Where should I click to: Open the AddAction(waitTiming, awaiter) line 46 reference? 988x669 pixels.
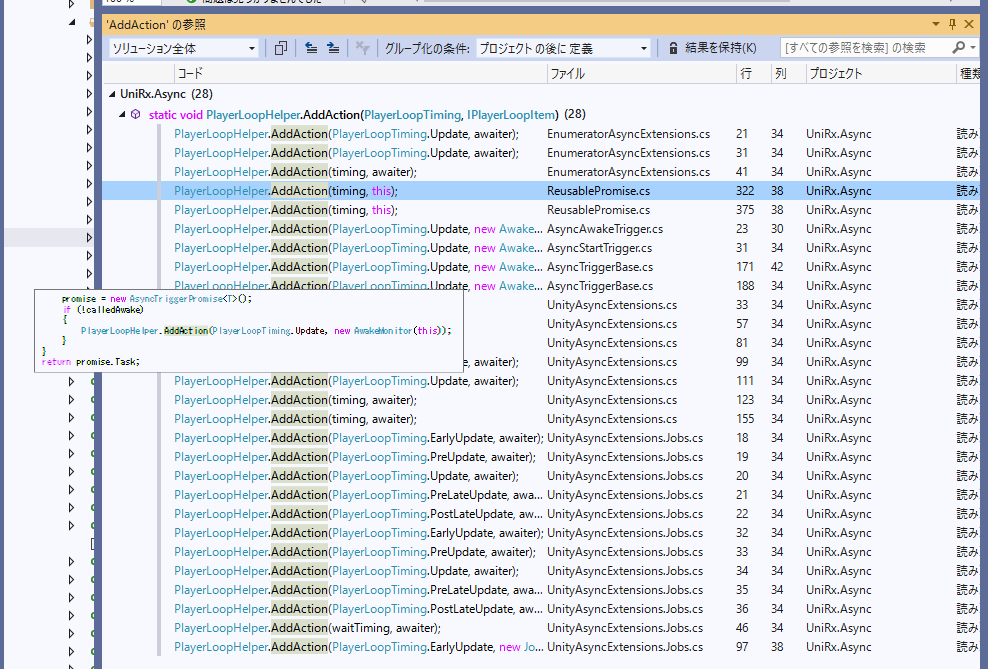click(x=541, y=628)
